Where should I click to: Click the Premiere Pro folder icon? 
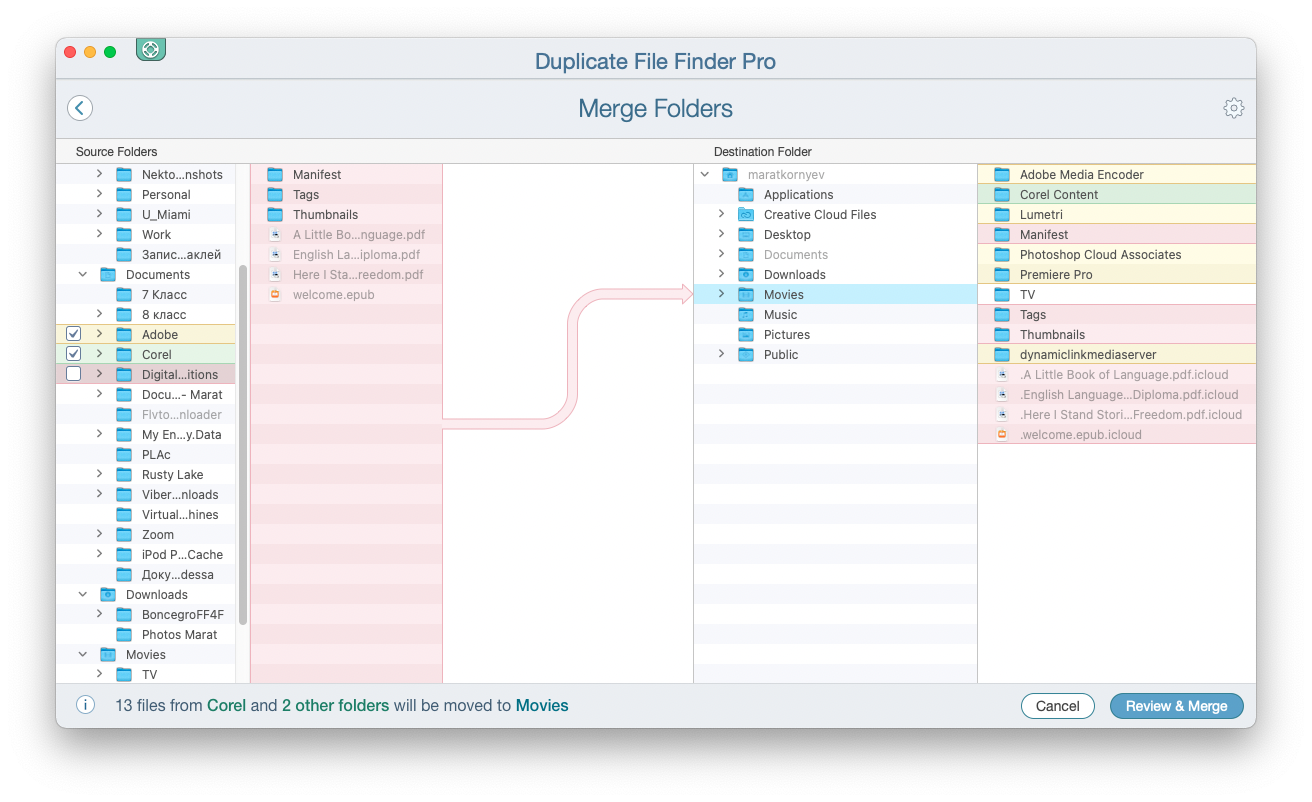(1002, 274)
